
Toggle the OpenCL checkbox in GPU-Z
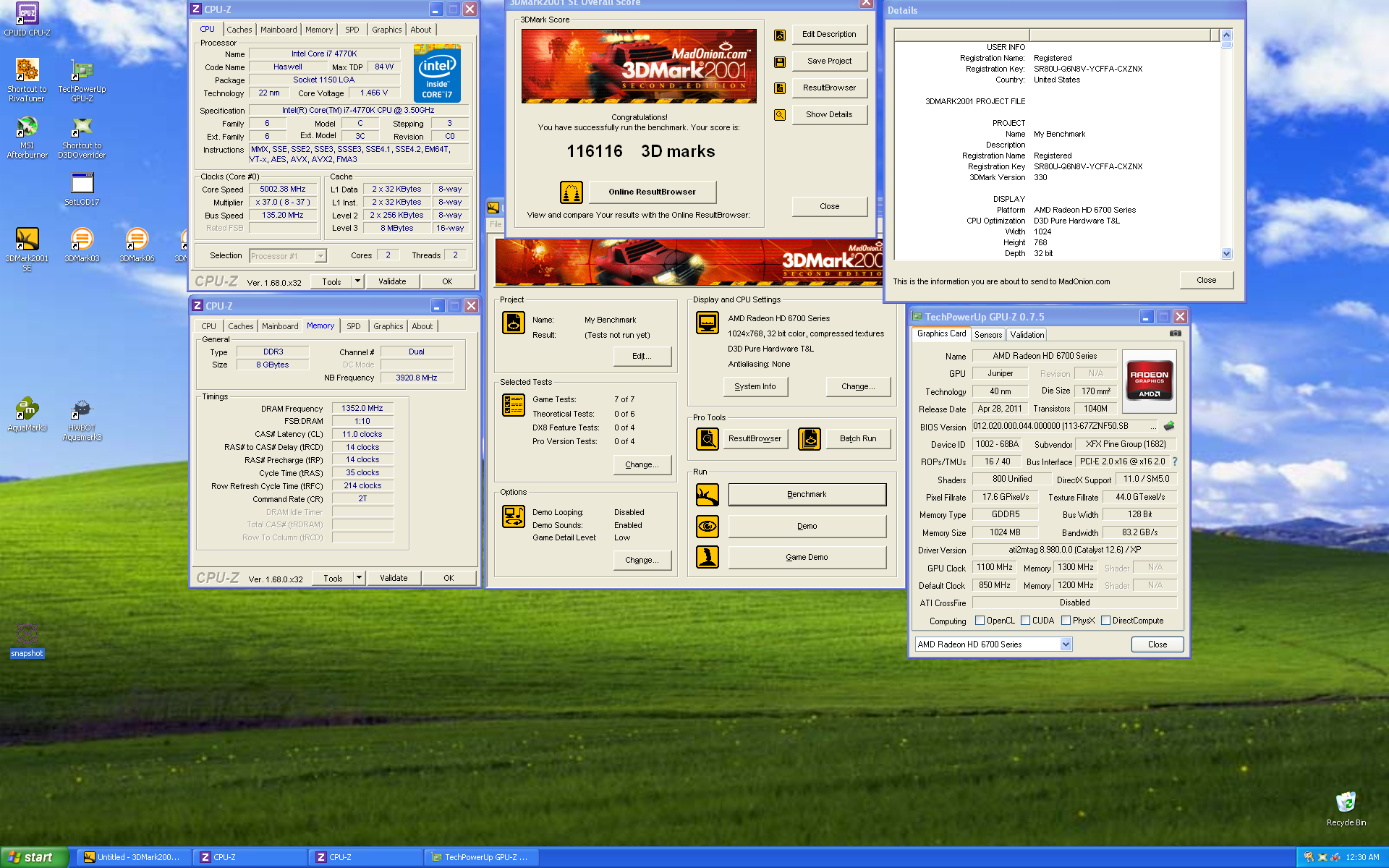coord(980,621)
